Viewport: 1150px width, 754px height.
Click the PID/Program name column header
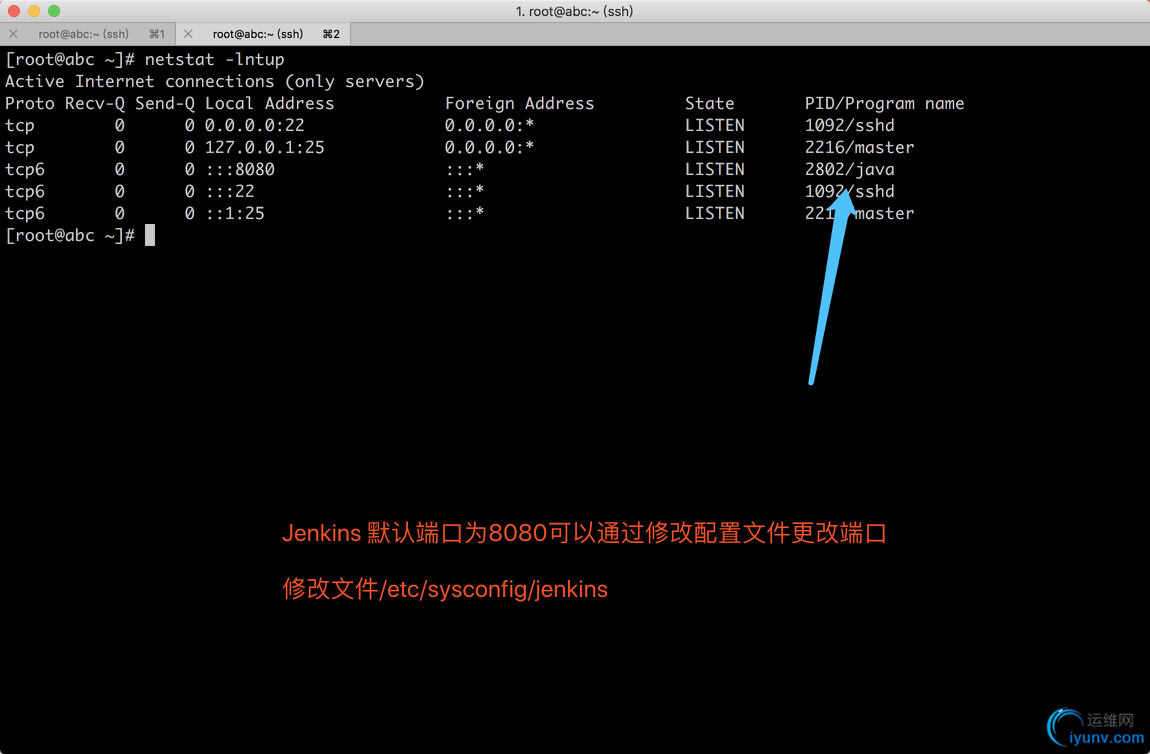[x=884, y=103]
